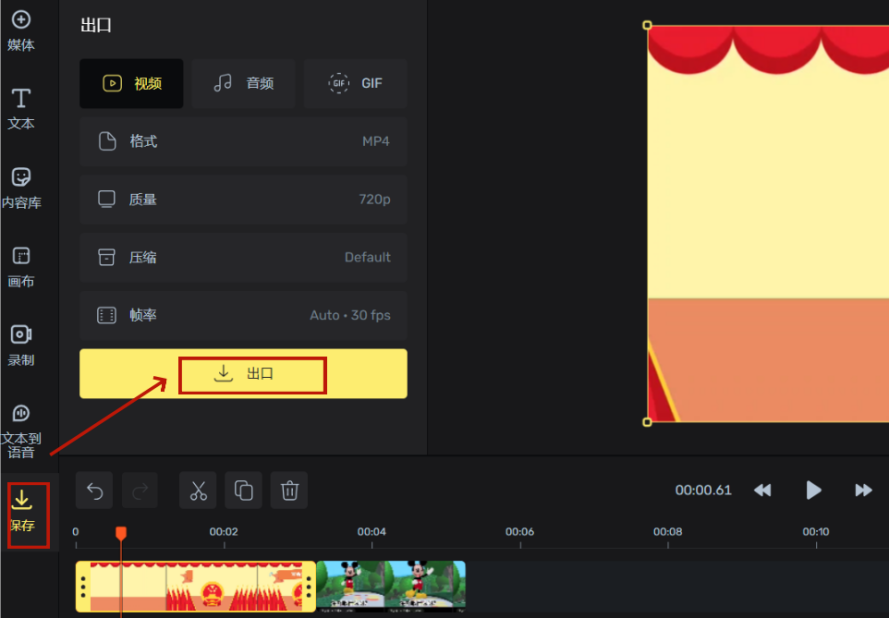The height and width of the screenshot is (618, 889).
Task: Adjust the 帧率 frame rate setting
Action: click(x=243, y=315)
